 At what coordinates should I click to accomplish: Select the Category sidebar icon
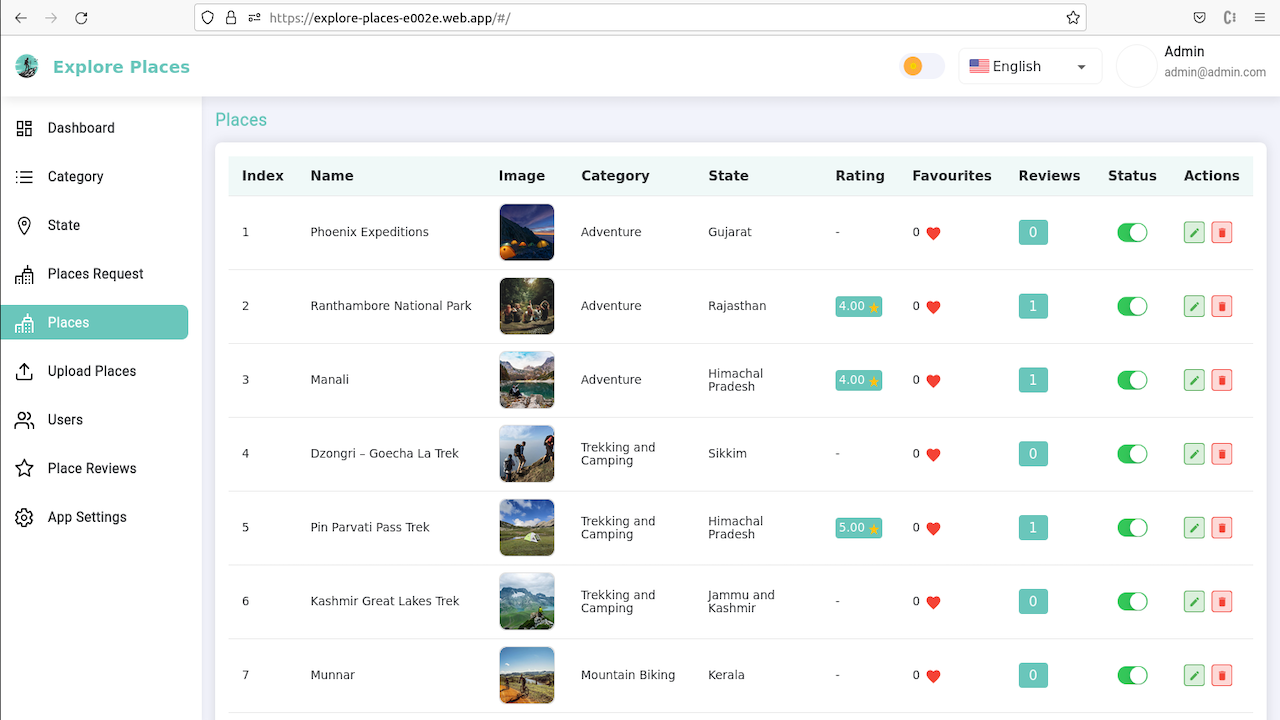coord(24,176)
